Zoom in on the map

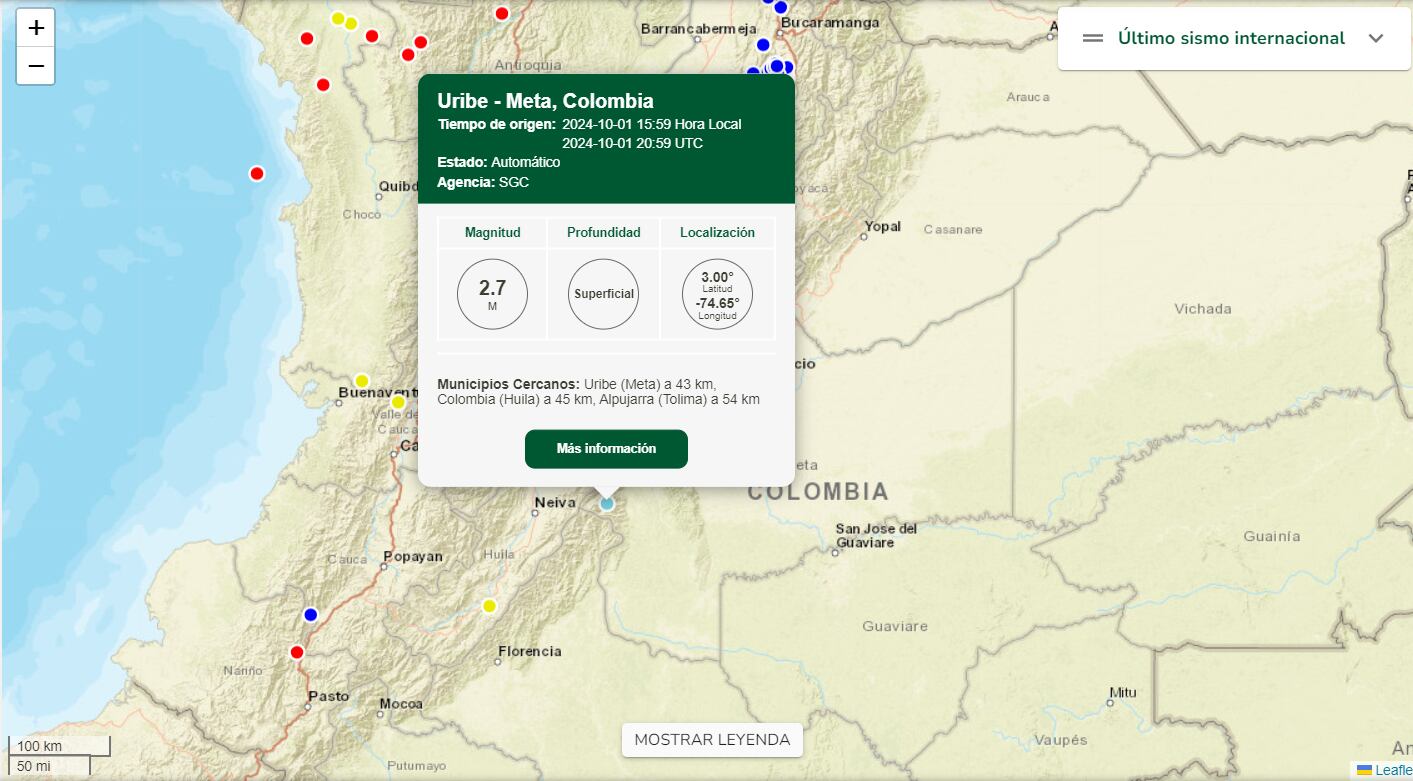pyautogui.click(x=36, y=28)
